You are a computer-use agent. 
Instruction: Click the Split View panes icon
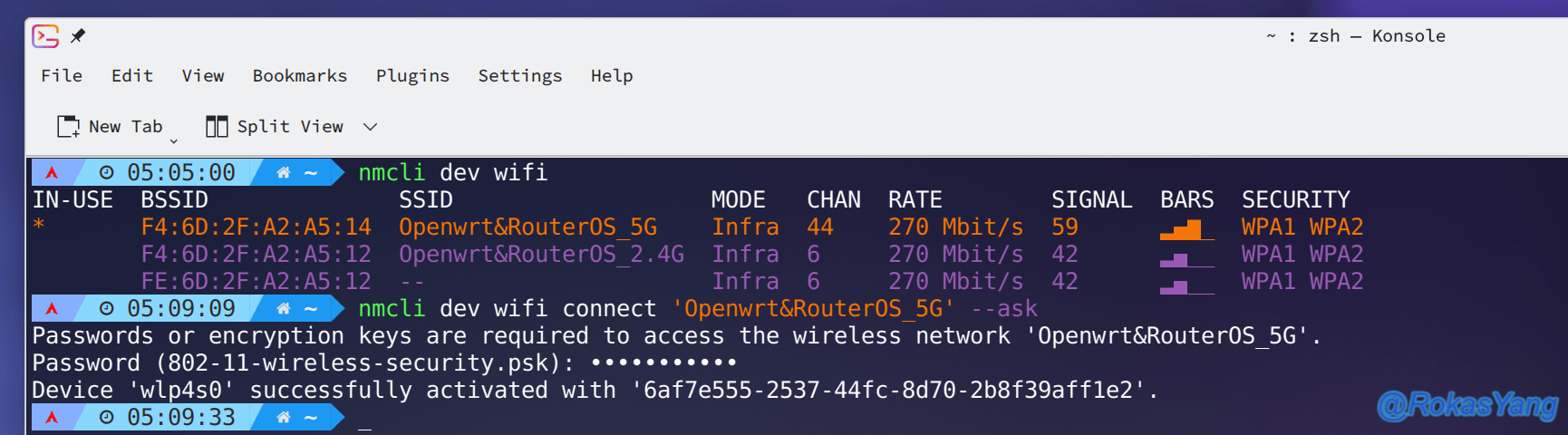click(x=217, y=127)
